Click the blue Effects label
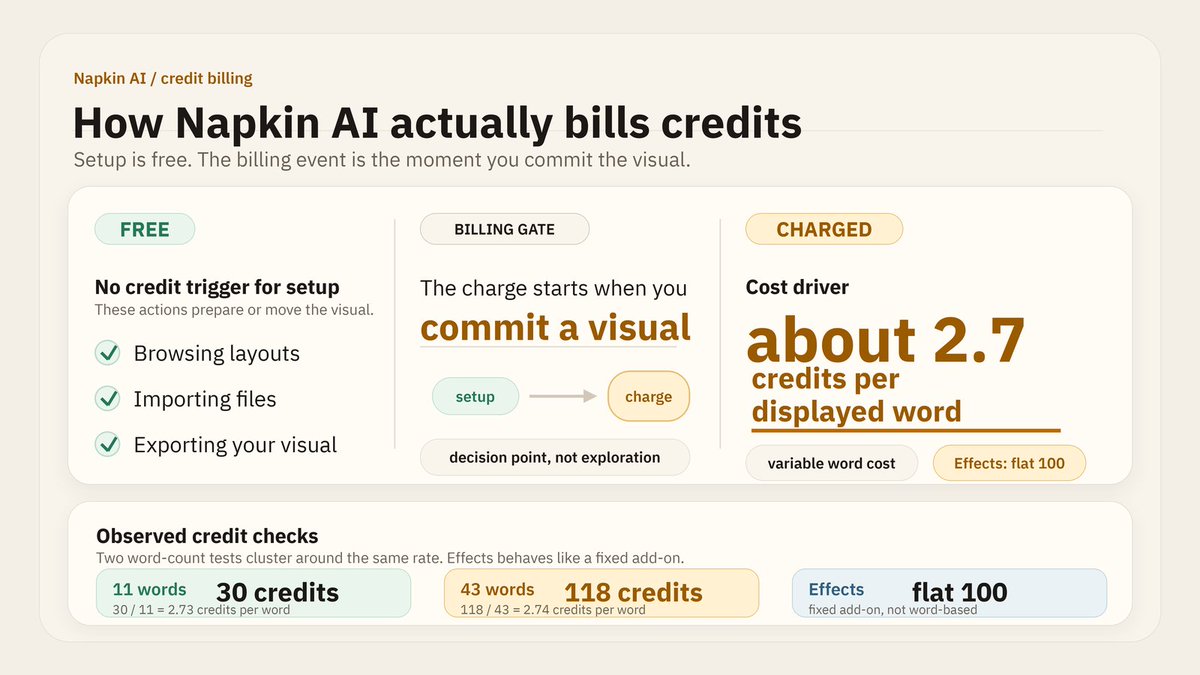Viewport: 1200px width, 675px height. 836,590
